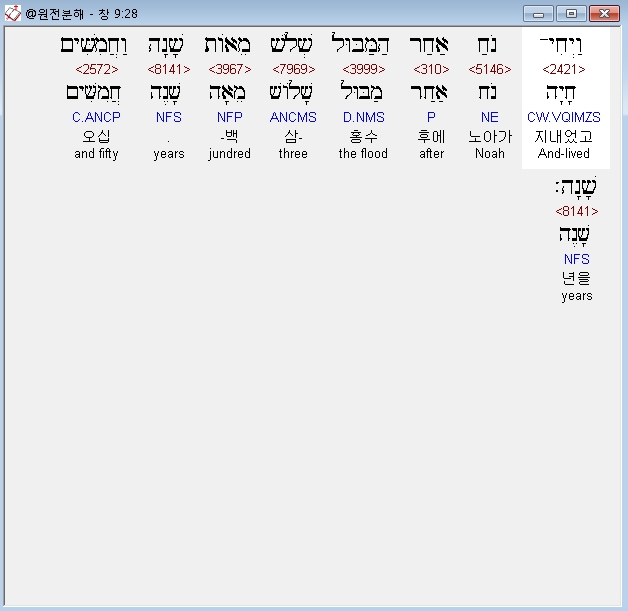This screenshot has width=628, height=611.
Task: Click <8141> in the 년을 column
Action: (576, 211)
